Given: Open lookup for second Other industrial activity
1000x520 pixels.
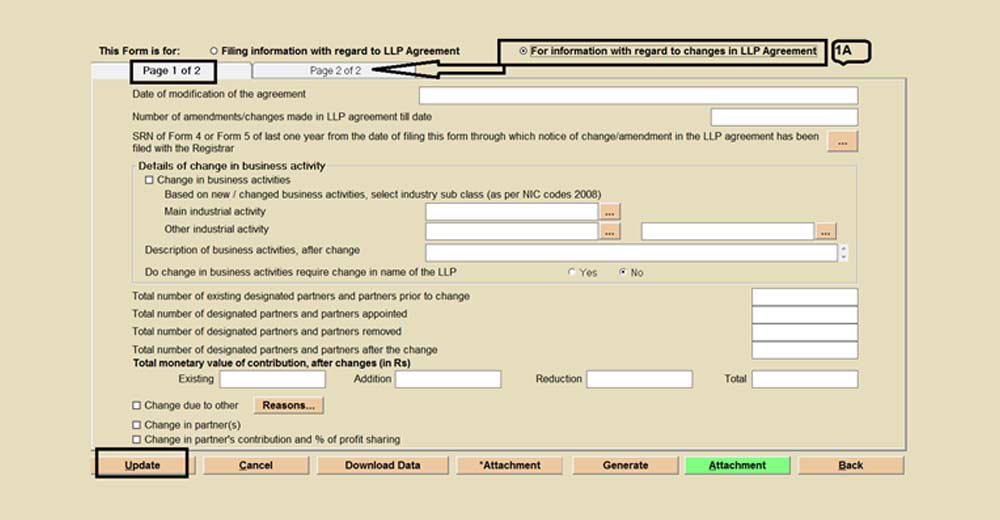Looking at the screenshot, I should (825, 232).
